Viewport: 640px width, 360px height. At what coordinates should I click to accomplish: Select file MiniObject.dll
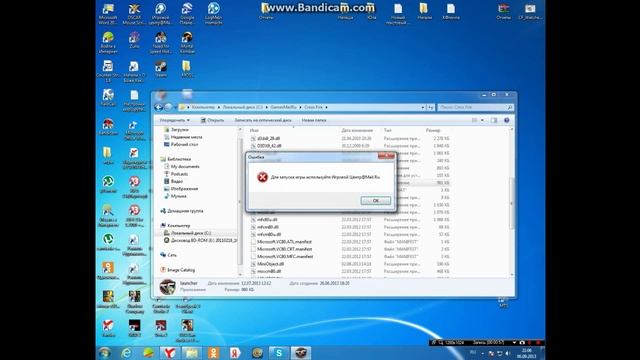click(270, 264)
